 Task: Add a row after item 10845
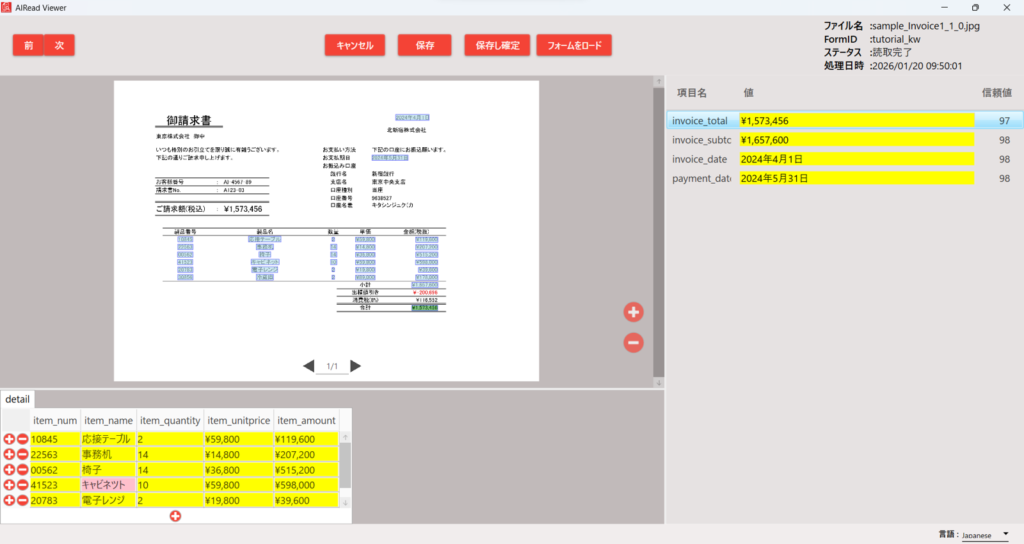pos(9,439)
